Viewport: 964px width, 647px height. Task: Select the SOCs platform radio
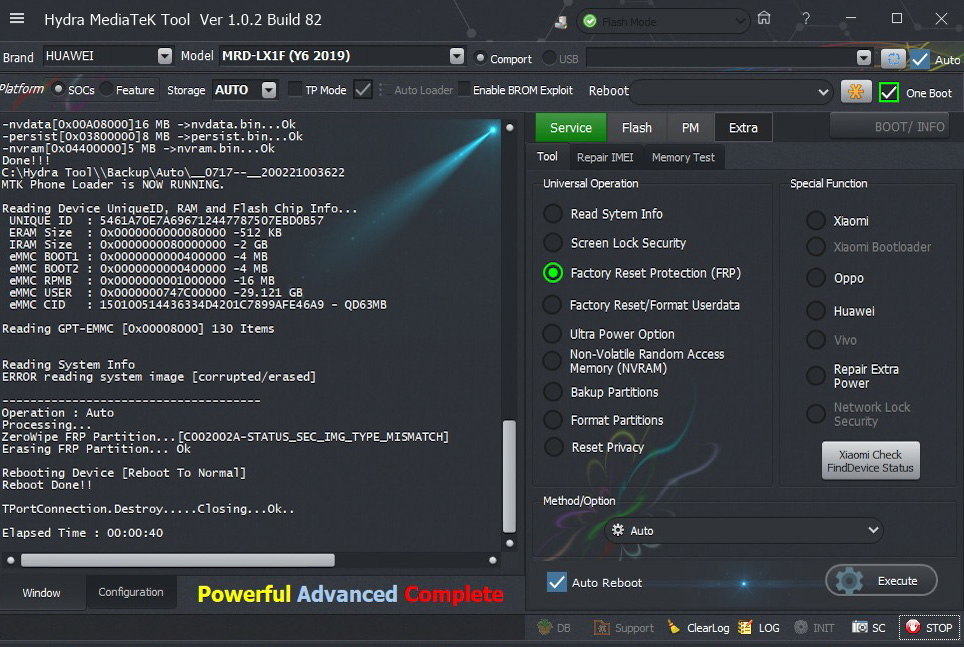click(58, 89)
